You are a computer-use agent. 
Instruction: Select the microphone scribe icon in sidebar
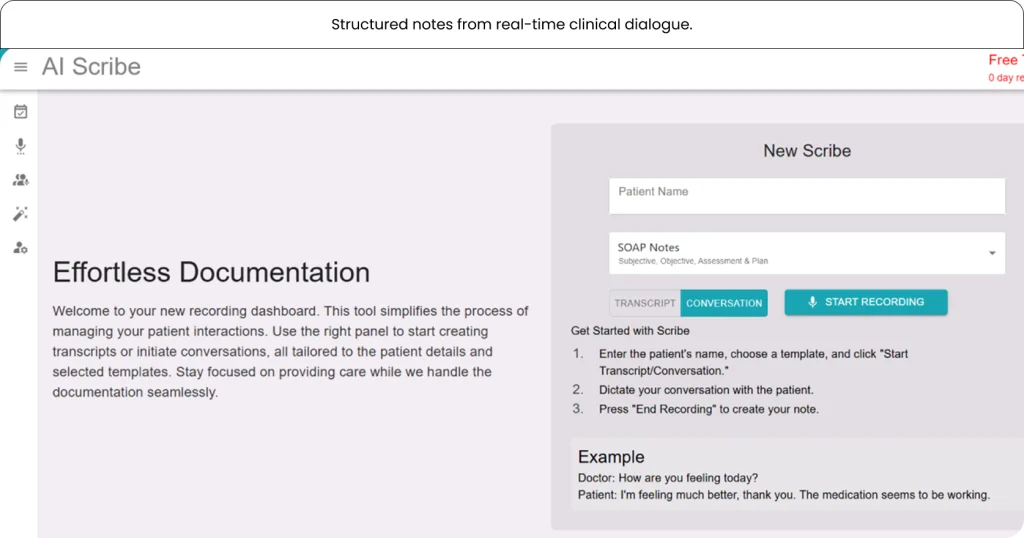pyautogui.click(x=20, y=146)
